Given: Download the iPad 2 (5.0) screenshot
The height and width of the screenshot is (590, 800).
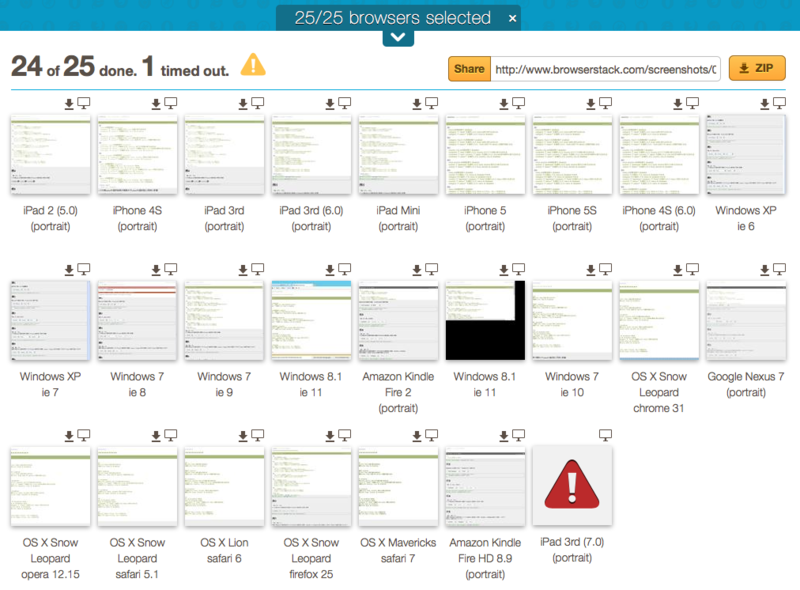Looking at the screenshot, I should pyautogui.click(x=69, y=104).
